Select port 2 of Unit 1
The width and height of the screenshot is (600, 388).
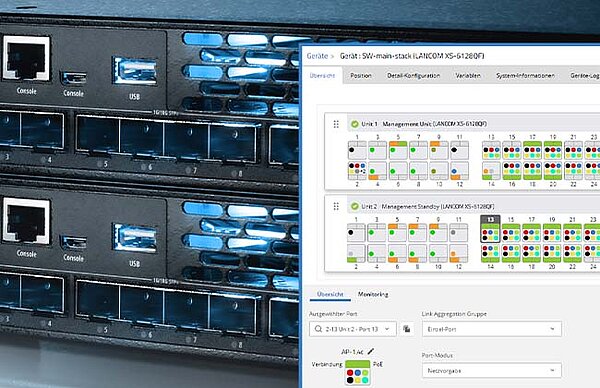tap(357, 171)
